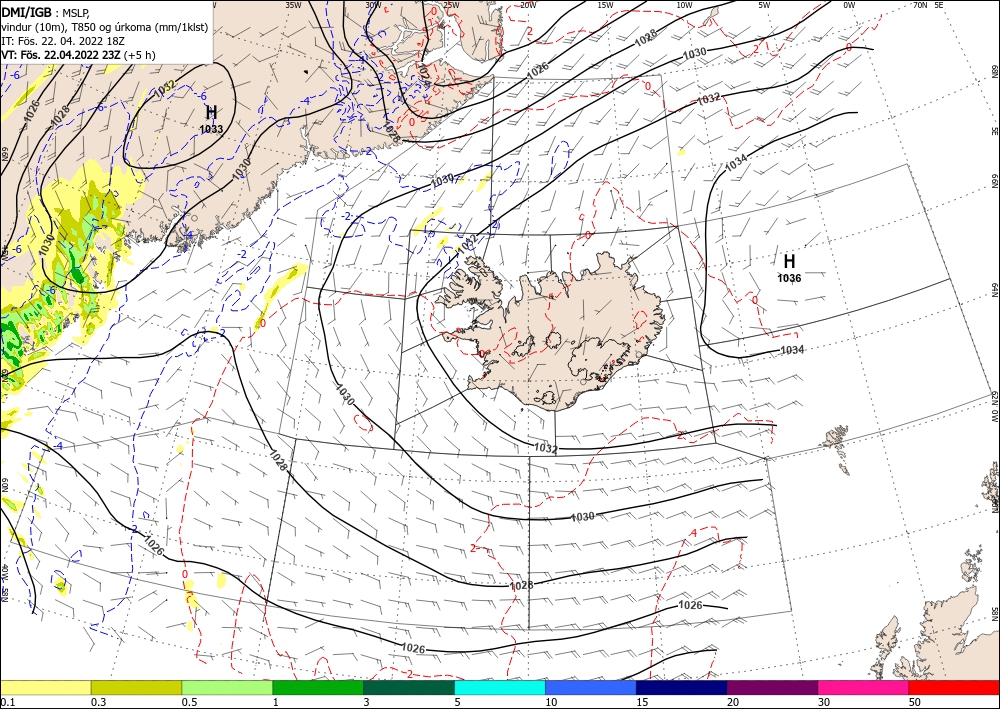1000x709 pixels.
Task: Click the '15W' longitude label
Action: pyautogui.click(x=606, y=5)
